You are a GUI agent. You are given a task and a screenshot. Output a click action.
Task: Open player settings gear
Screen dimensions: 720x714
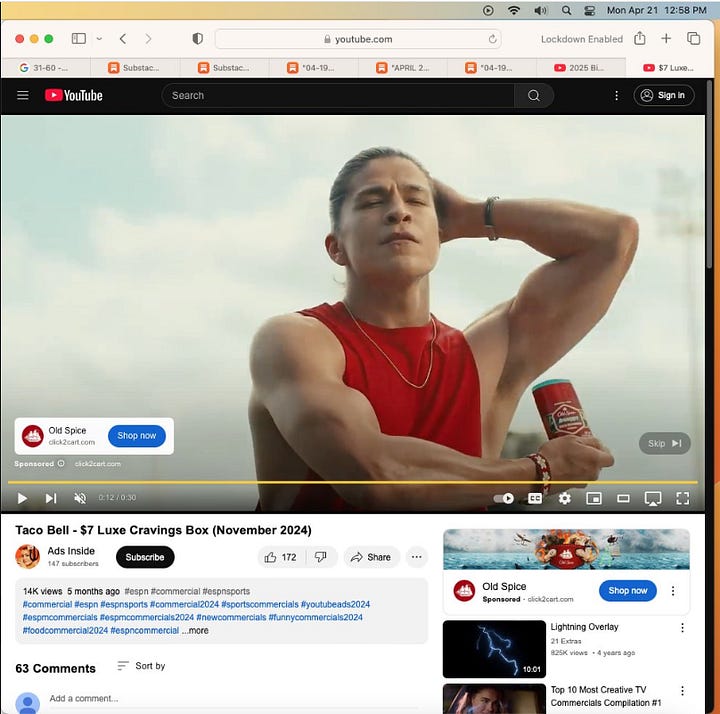coord(564,498)
